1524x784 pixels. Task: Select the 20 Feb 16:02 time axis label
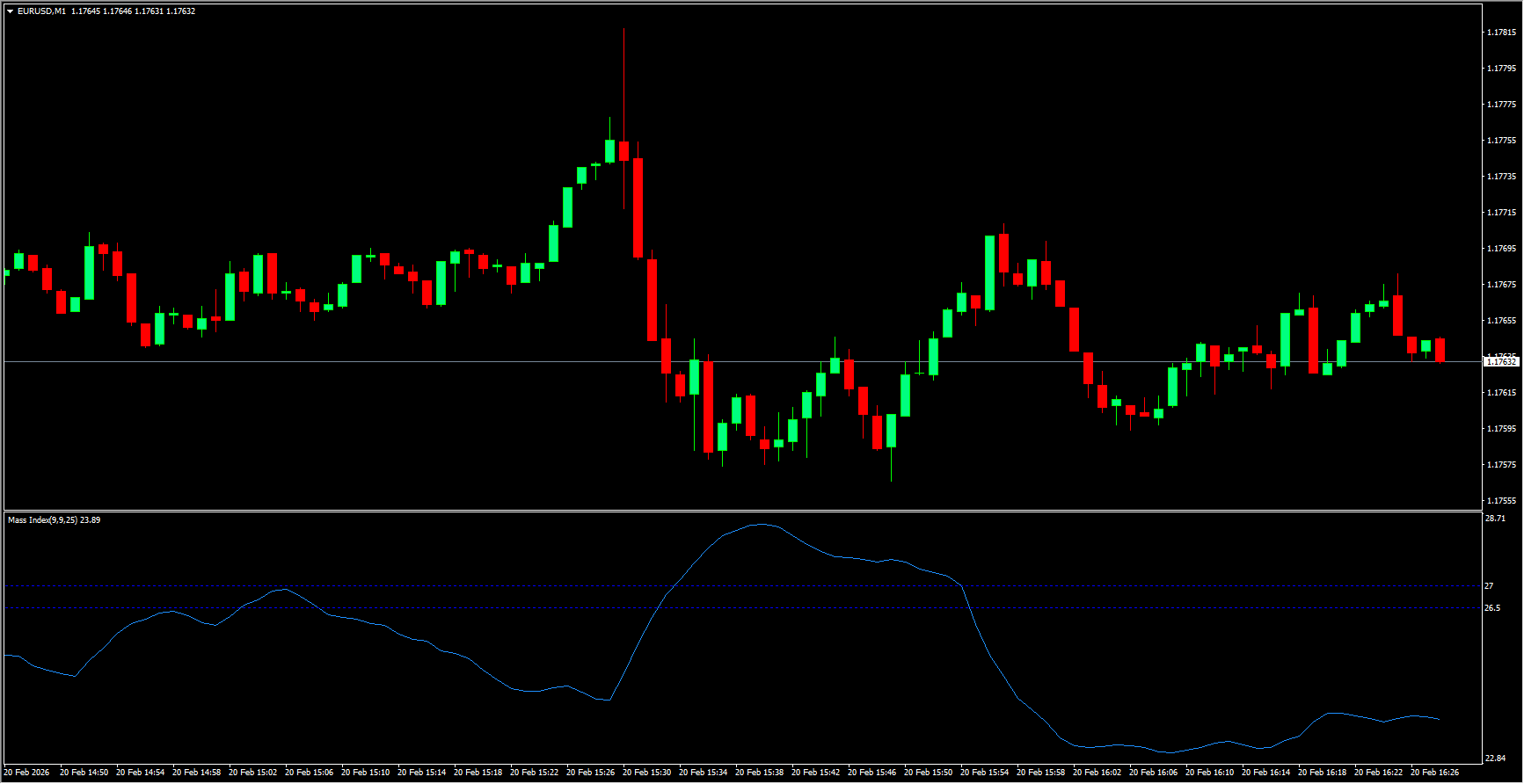1097,773
